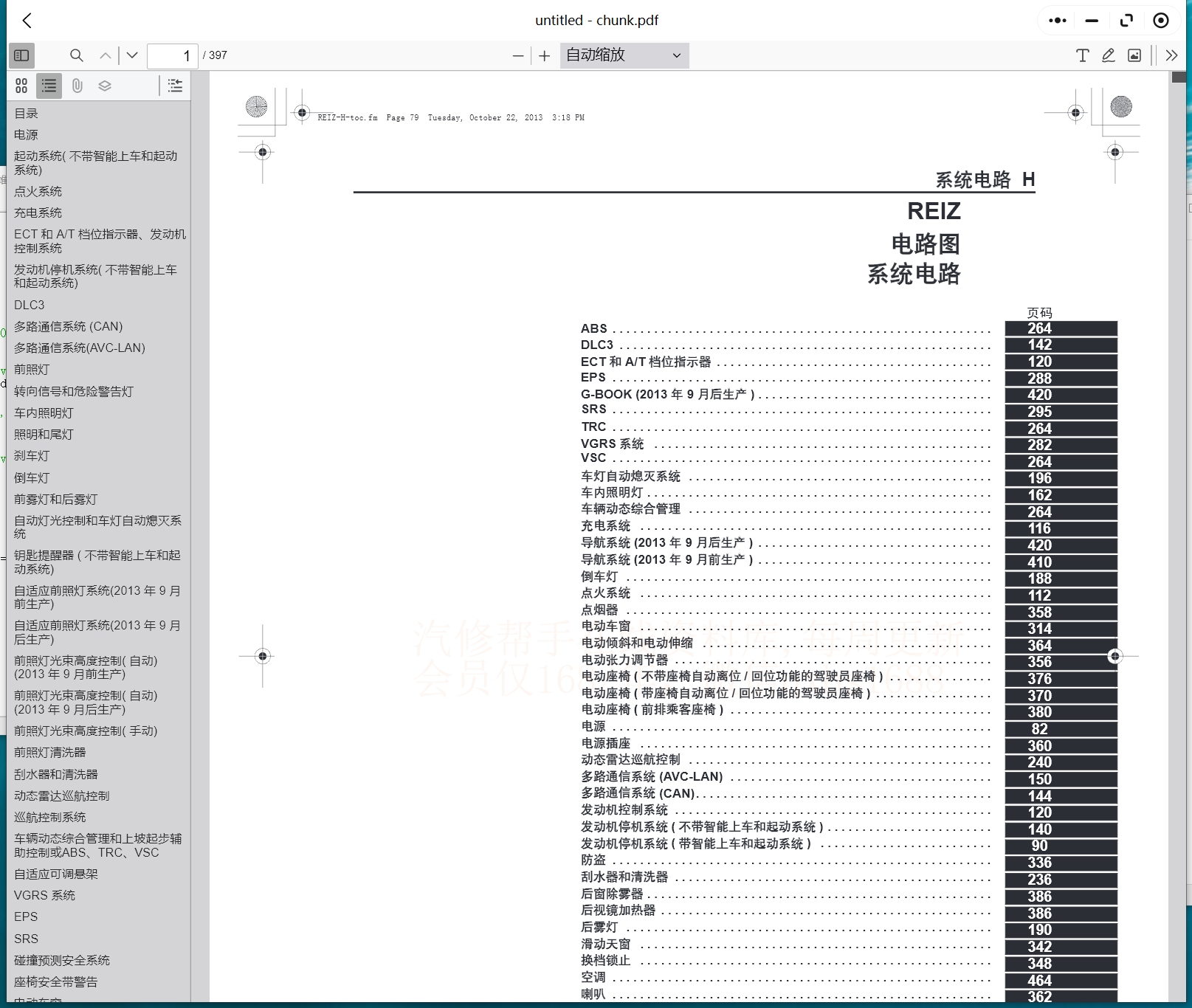Open the Add image annotation tool
Image resolution: width=1192 pixels, height=1008 pixels.
point(1134,55)
